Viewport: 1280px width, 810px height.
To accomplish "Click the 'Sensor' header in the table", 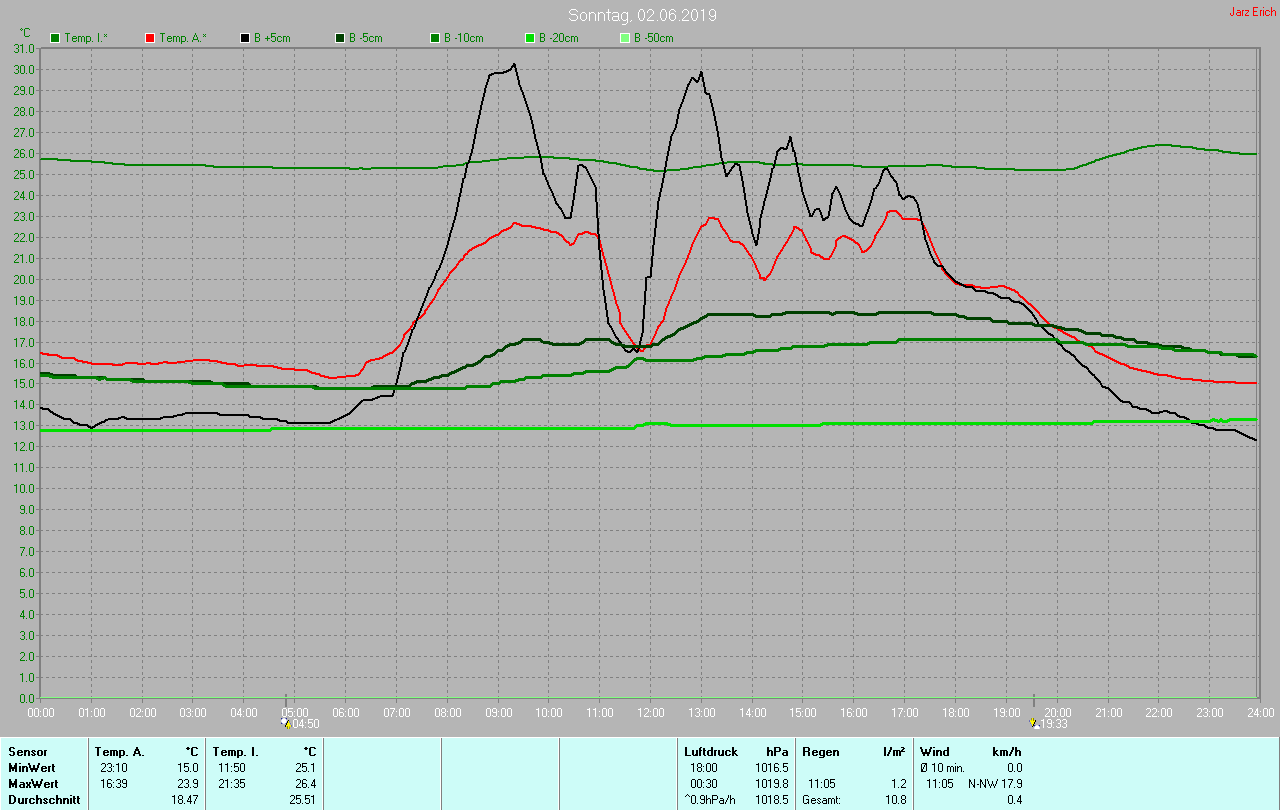I will (x=27, y=751).
